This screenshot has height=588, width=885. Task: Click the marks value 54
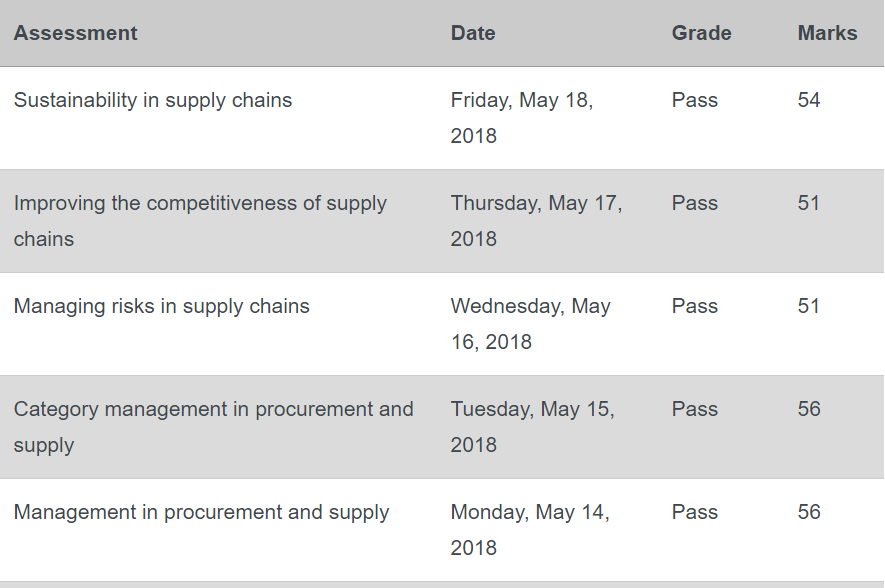809,100
